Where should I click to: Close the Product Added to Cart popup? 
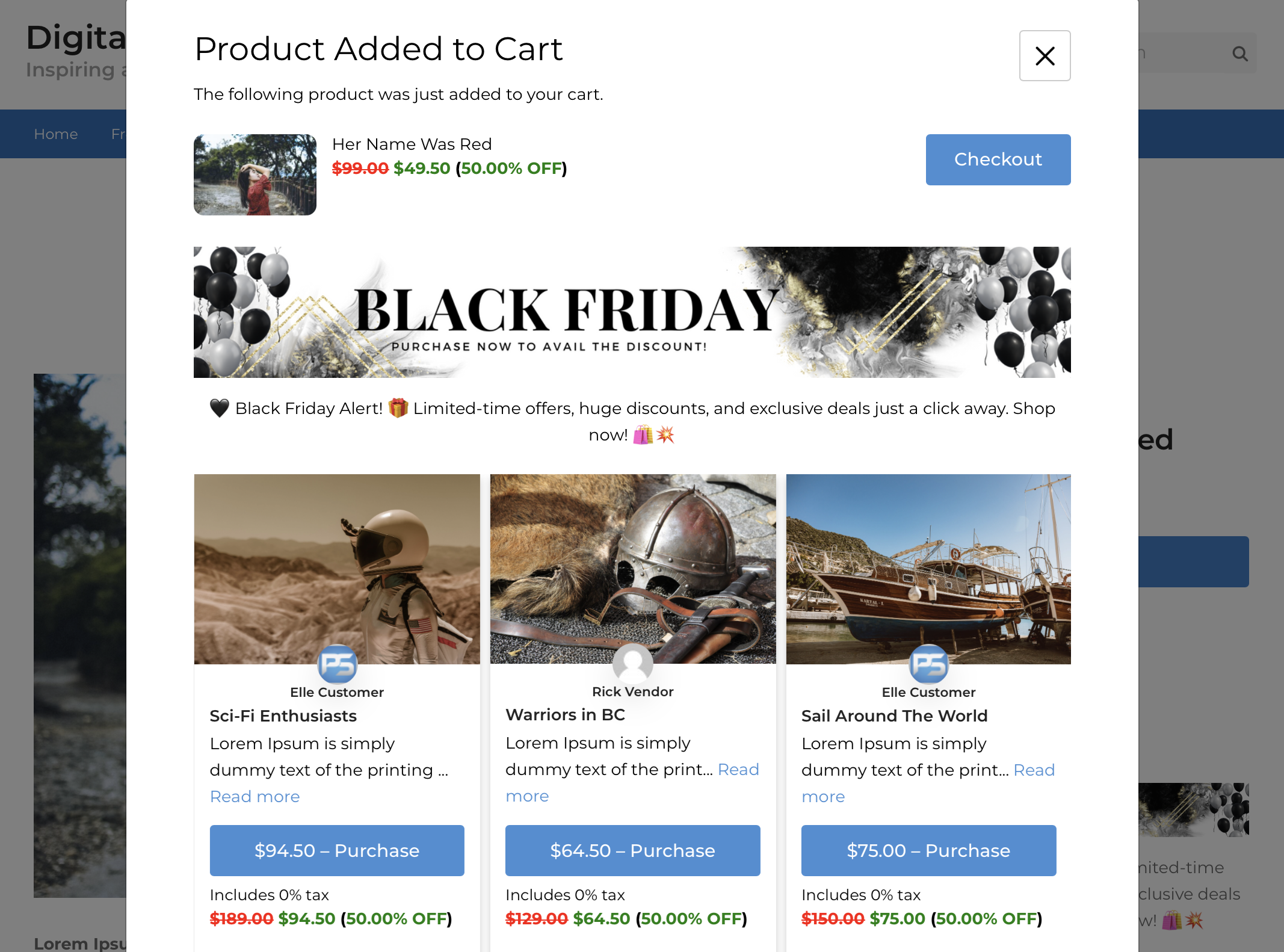click(x=1045, y=56)
